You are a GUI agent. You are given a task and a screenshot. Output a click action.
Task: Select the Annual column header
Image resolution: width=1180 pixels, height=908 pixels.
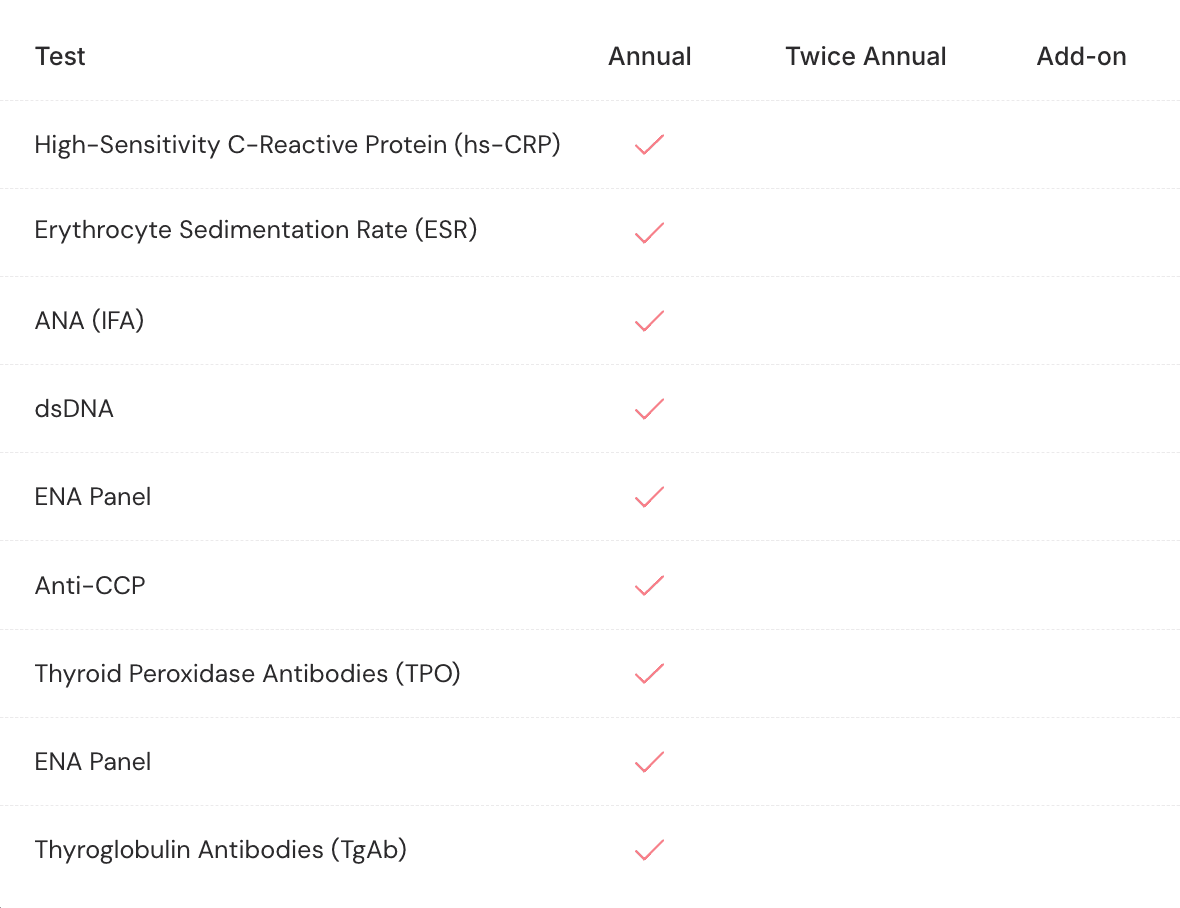pyautogui.click(x=649, y=56)
